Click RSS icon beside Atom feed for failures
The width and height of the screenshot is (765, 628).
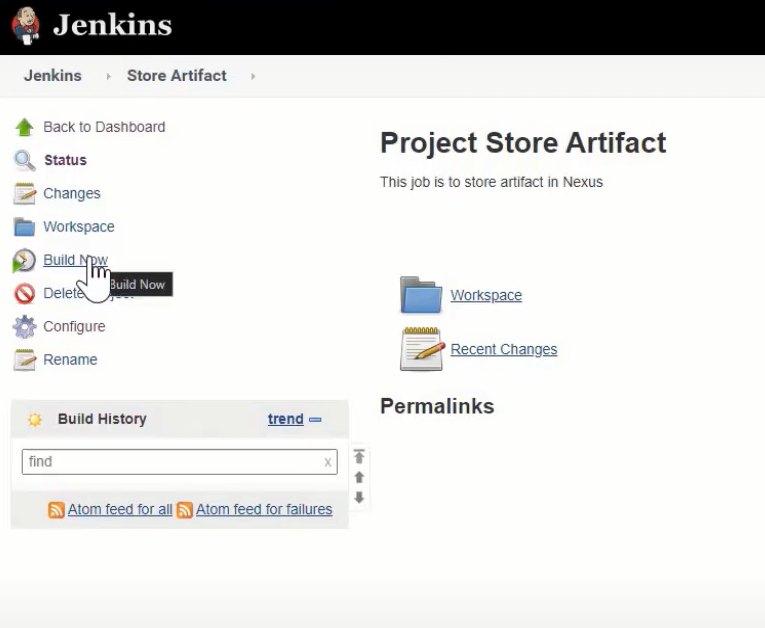(x=184, y=510)
